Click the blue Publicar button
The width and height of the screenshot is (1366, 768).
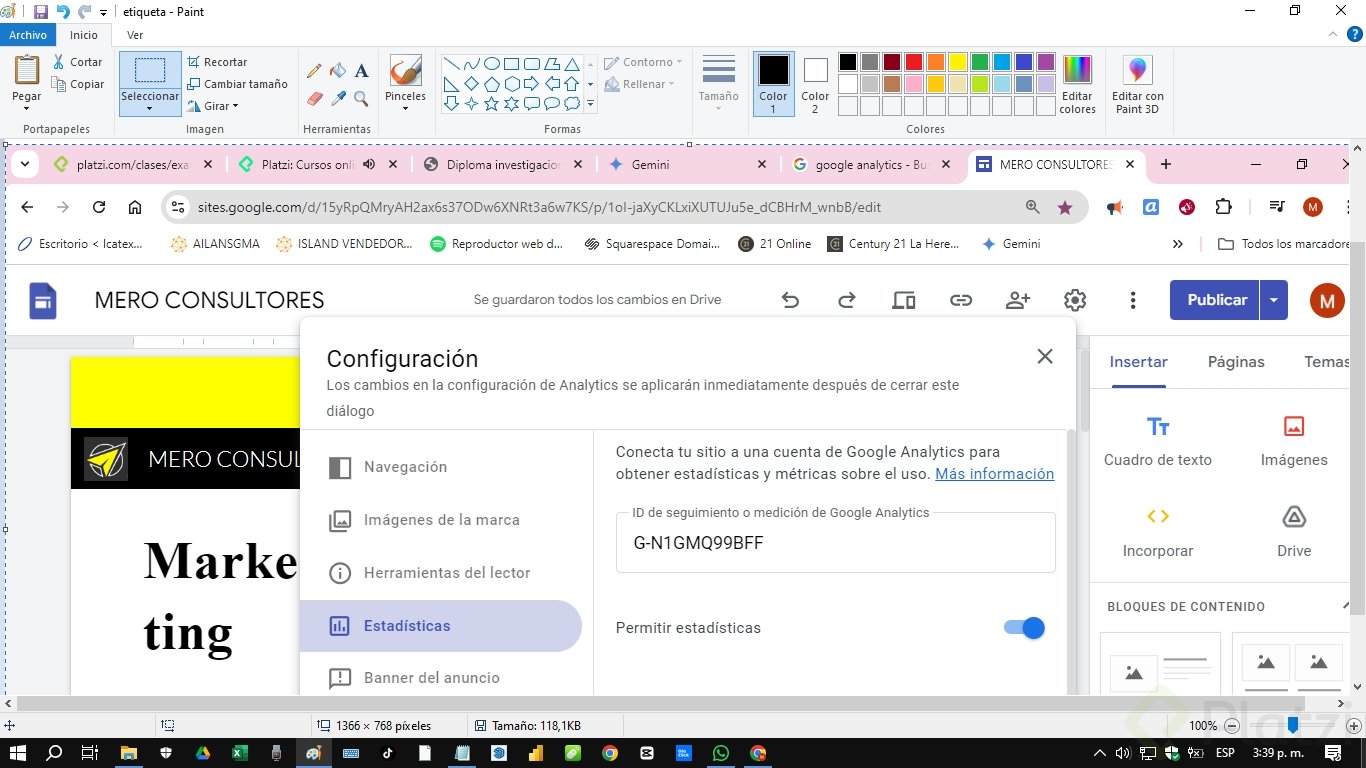(1216, 300)
